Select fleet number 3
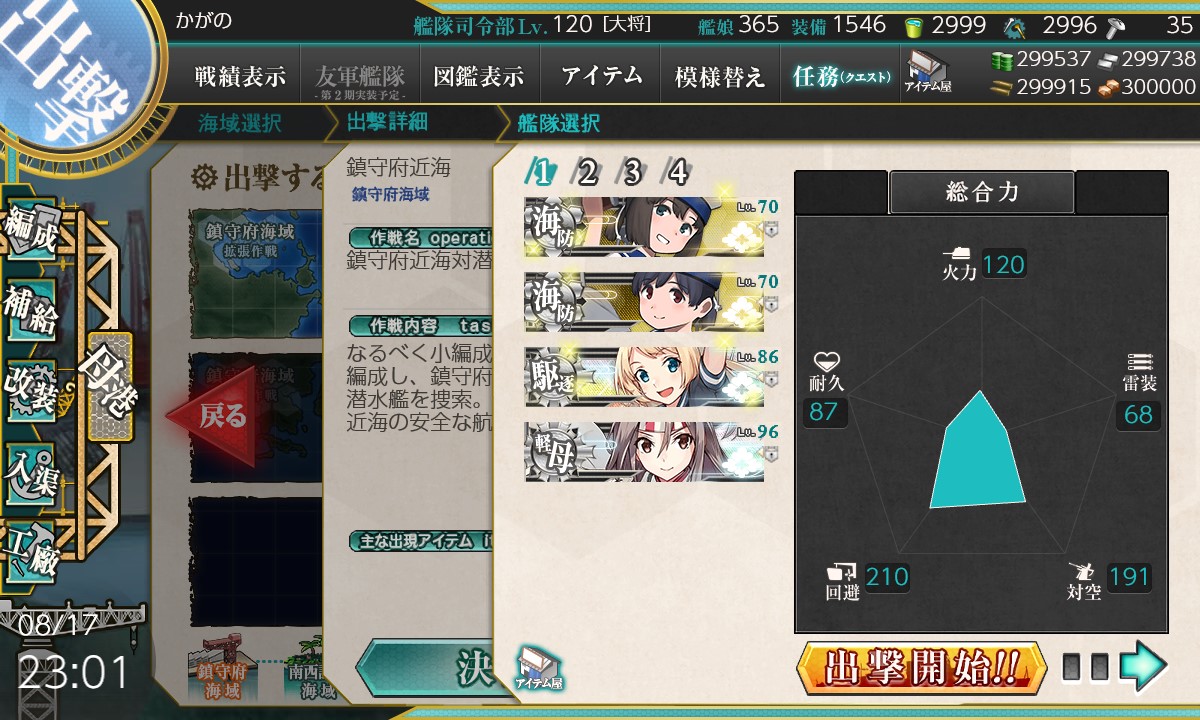Screen dimensions: 1200x720 [x=632, y=173]
